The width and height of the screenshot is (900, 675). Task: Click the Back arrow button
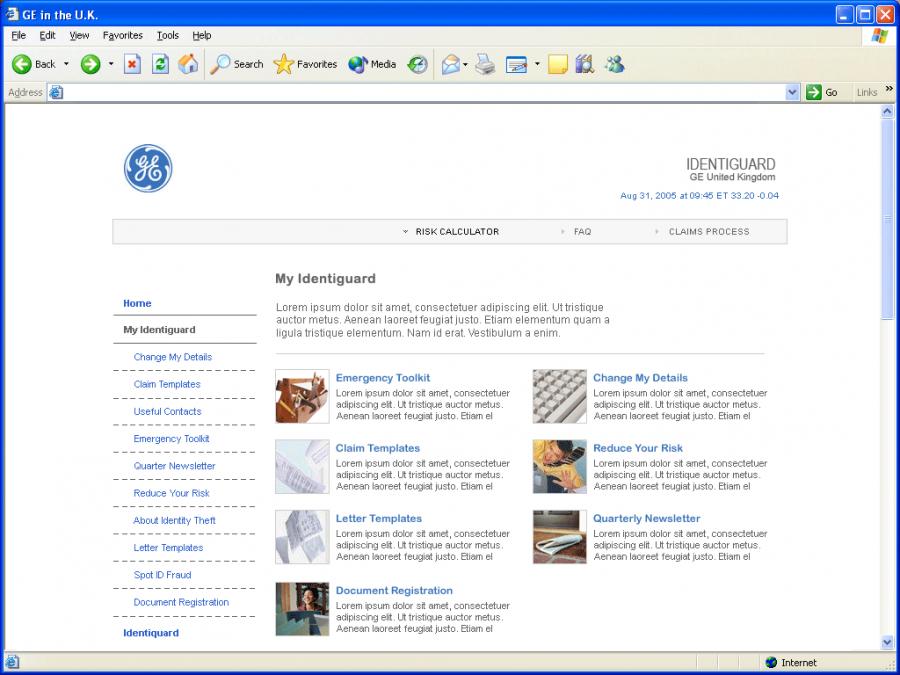point(22,64)
